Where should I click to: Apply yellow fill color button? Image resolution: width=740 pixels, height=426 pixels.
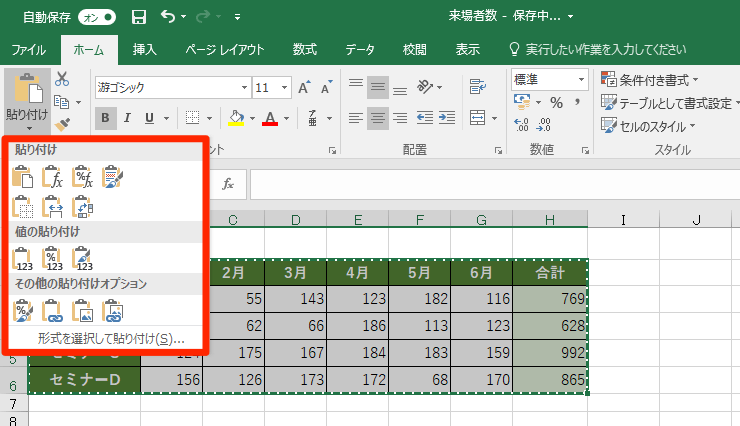[x=236, y=118]
